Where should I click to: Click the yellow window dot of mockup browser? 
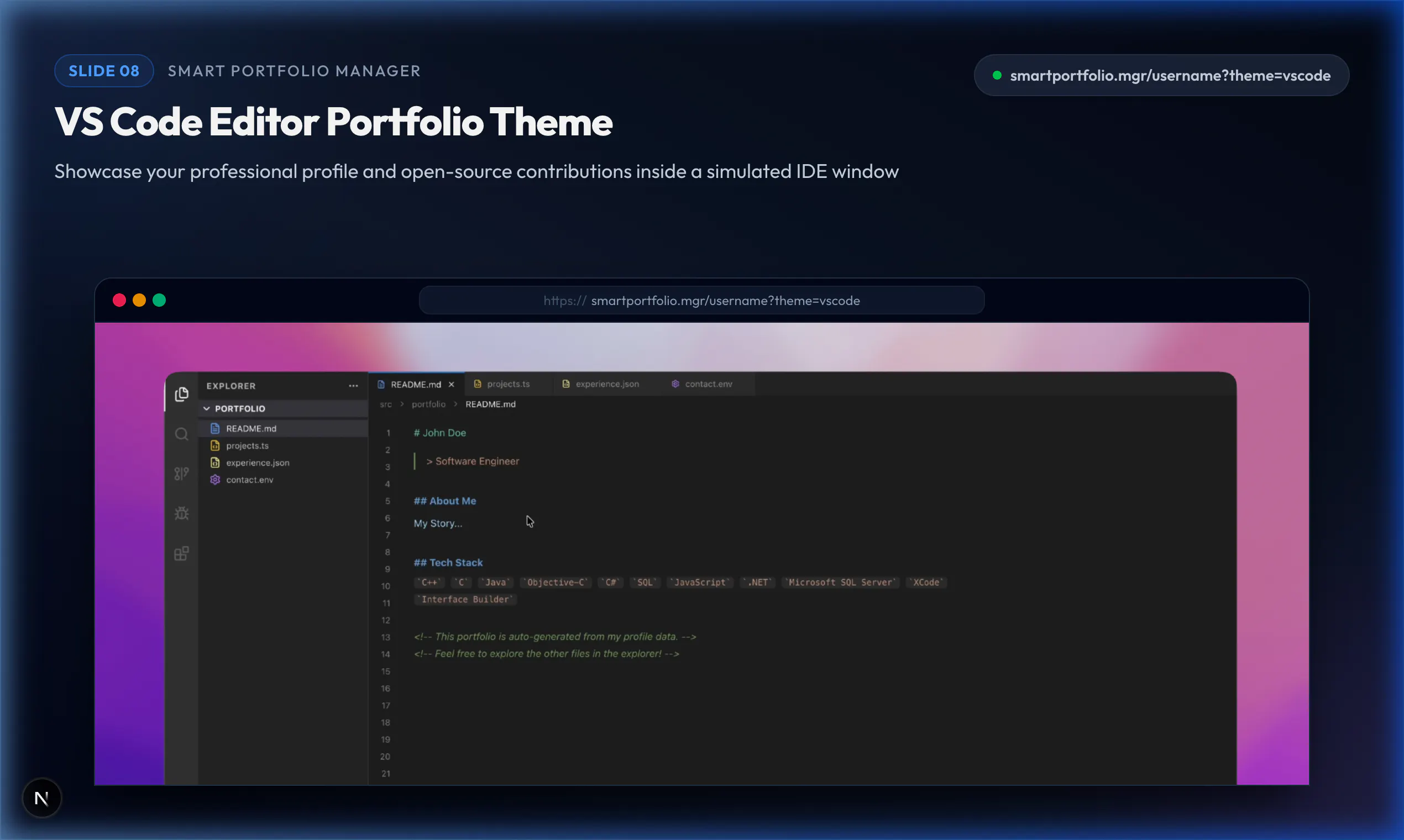[x=139, y=300]
